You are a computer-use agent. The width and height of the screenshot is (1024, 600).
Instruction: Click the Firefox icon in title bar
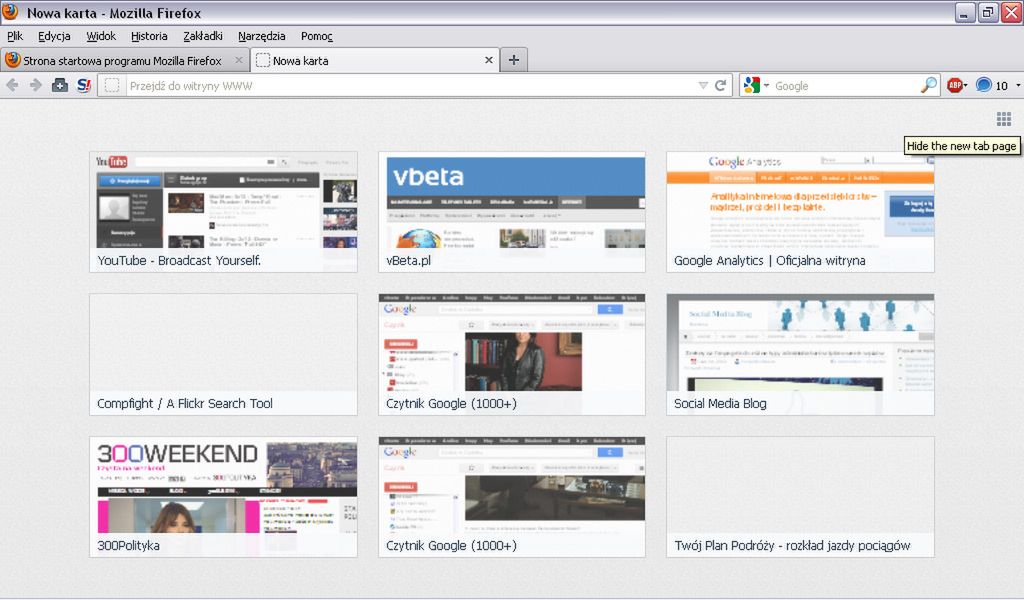click(10, 12)
